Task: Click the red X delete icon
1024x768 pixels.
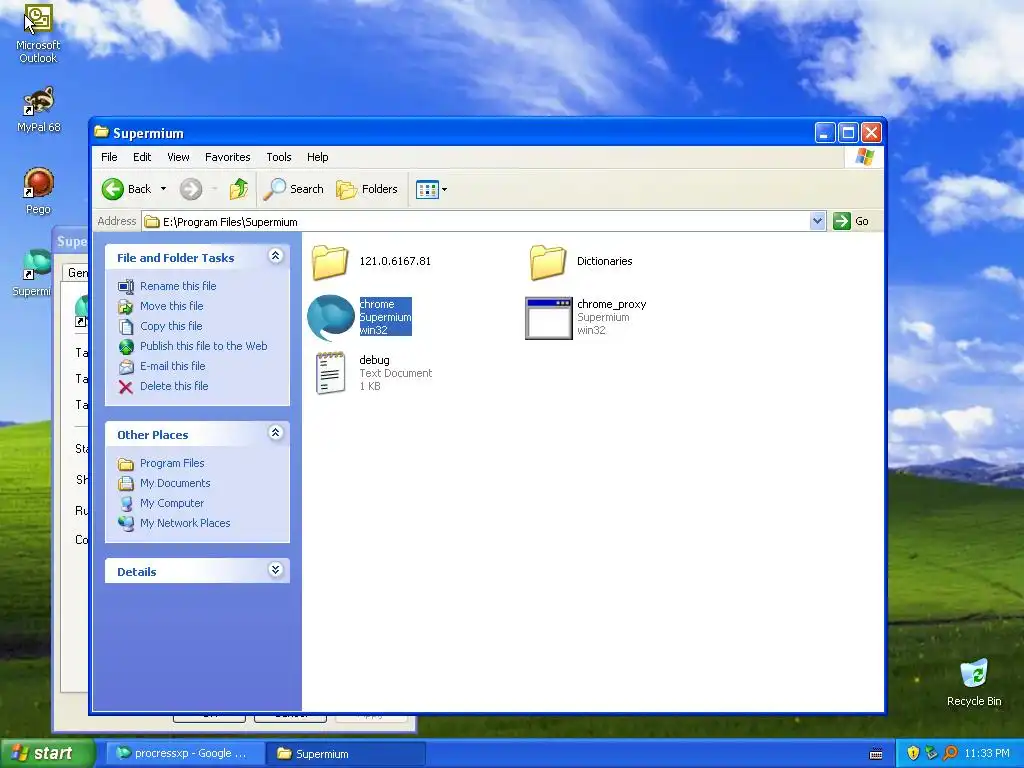Action: [x=126, y=387]
